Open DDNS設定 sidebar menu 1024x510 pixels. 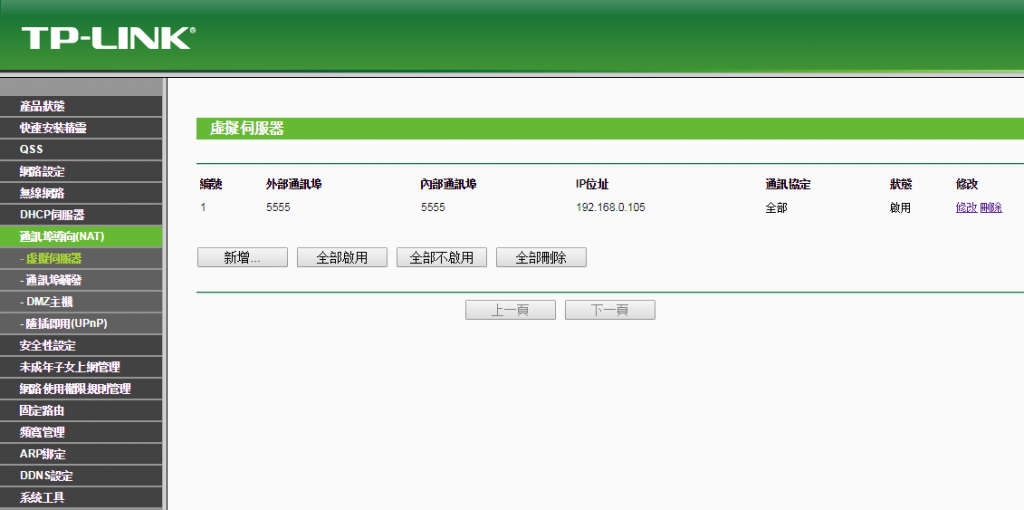click(81, 475)
